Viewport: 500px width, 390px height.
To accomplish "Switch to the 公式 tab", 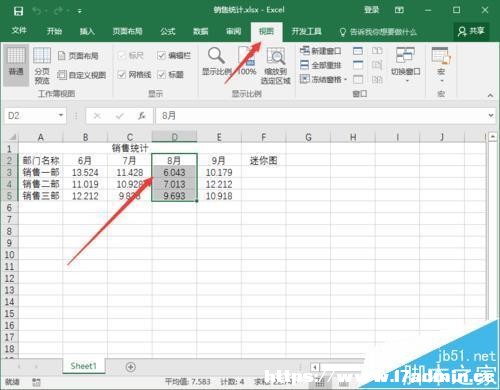I will 168,31.
